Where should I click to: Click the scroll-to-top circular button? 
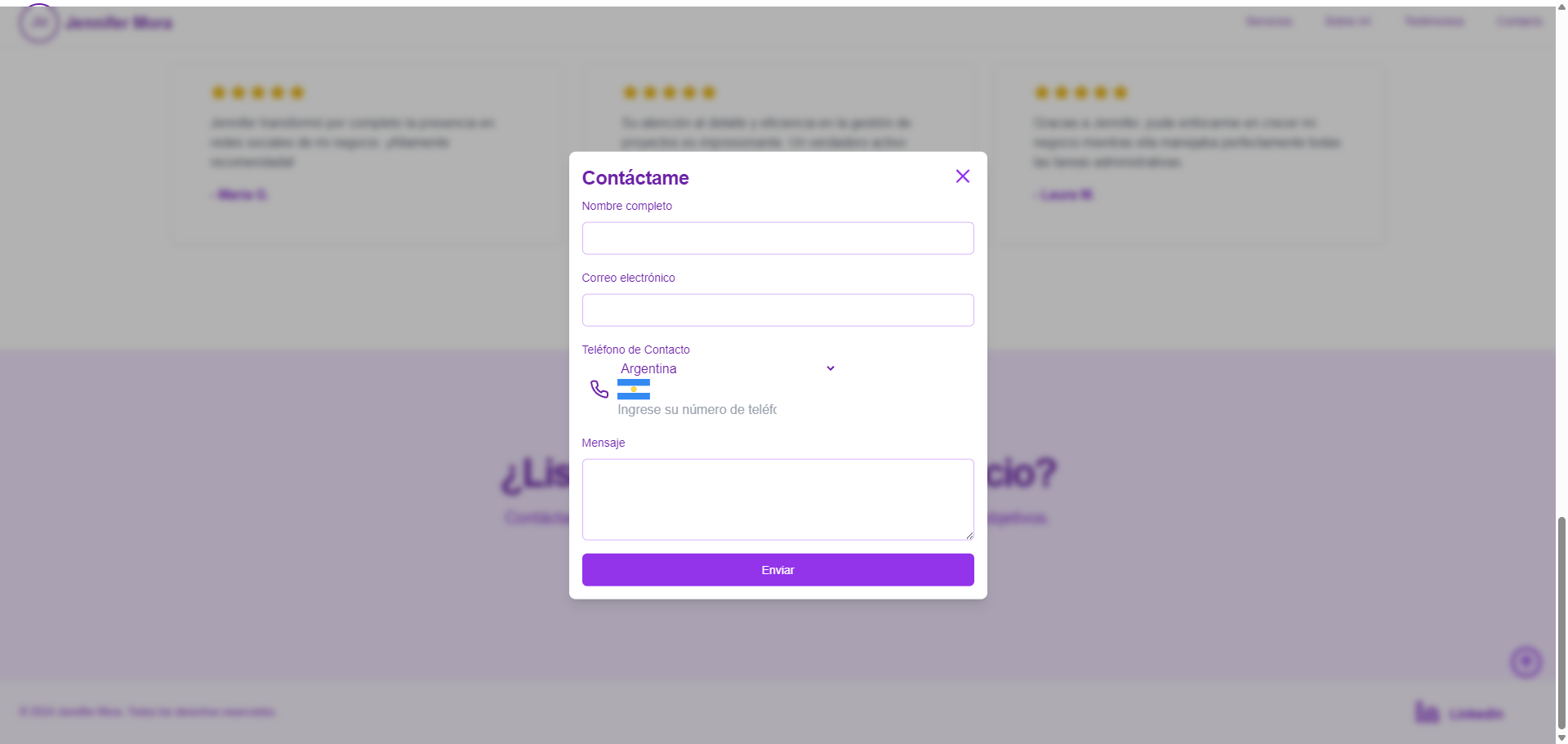point(1525,662)
